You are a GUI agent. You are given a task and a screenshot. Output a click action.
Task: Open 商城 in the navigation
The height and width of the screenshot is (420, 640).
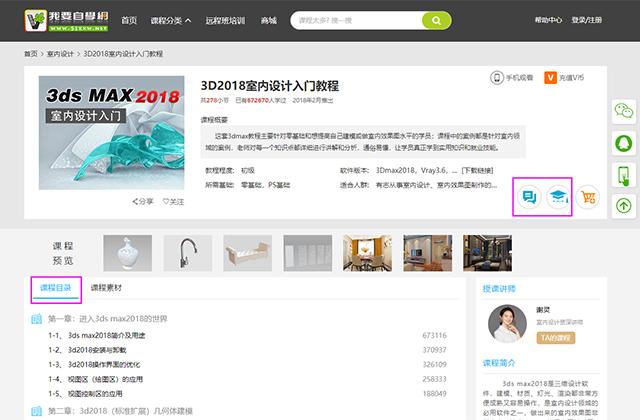[269, 20]
